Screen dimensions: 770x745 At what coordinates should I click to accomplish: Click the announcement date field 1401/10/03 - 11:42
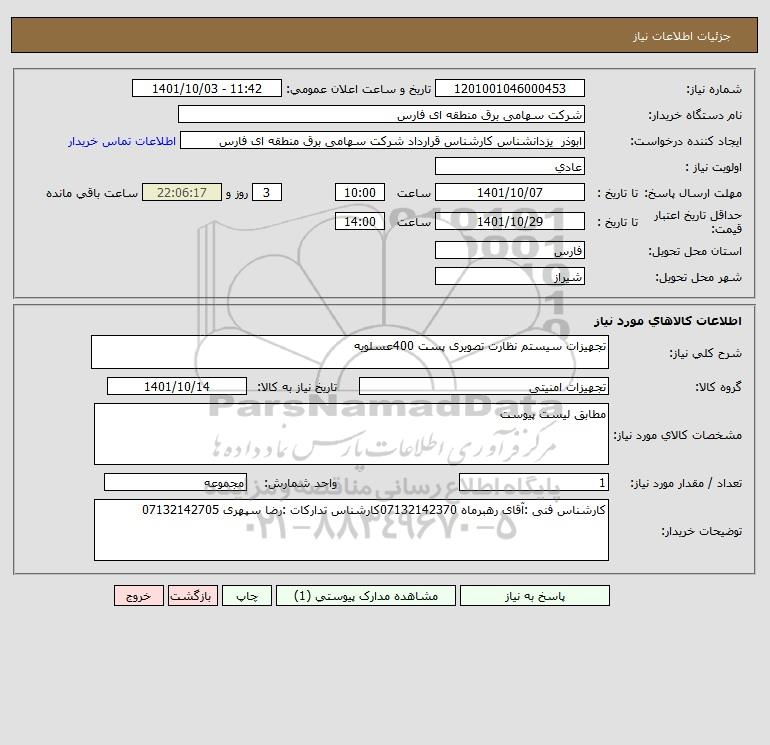[x=207, y=88]
